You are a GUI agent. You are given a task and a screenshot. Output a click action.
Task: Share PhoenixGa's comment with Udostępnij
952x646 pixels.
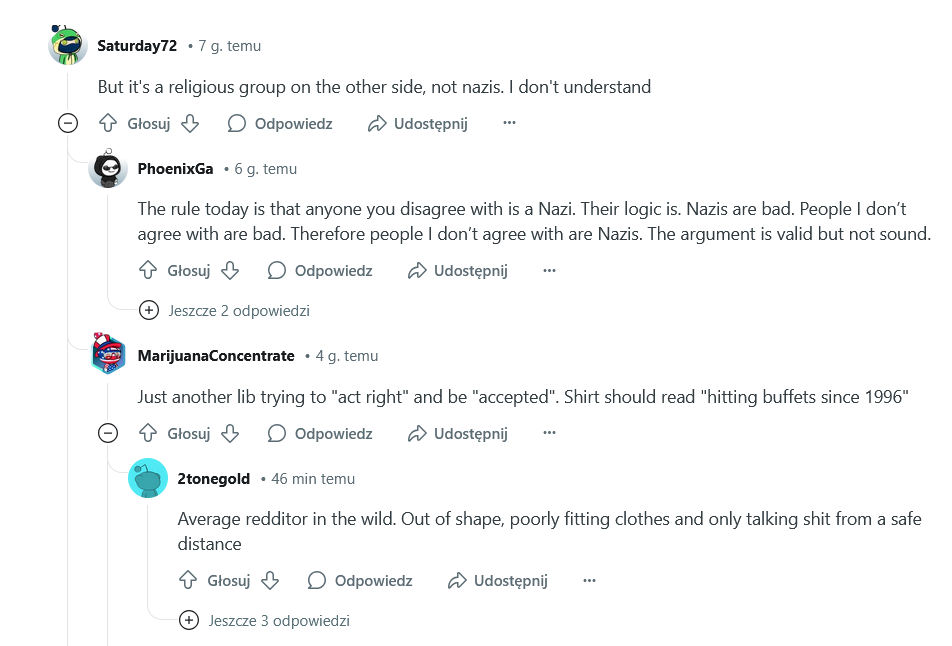pyautogui.click(x=458, y=270)
